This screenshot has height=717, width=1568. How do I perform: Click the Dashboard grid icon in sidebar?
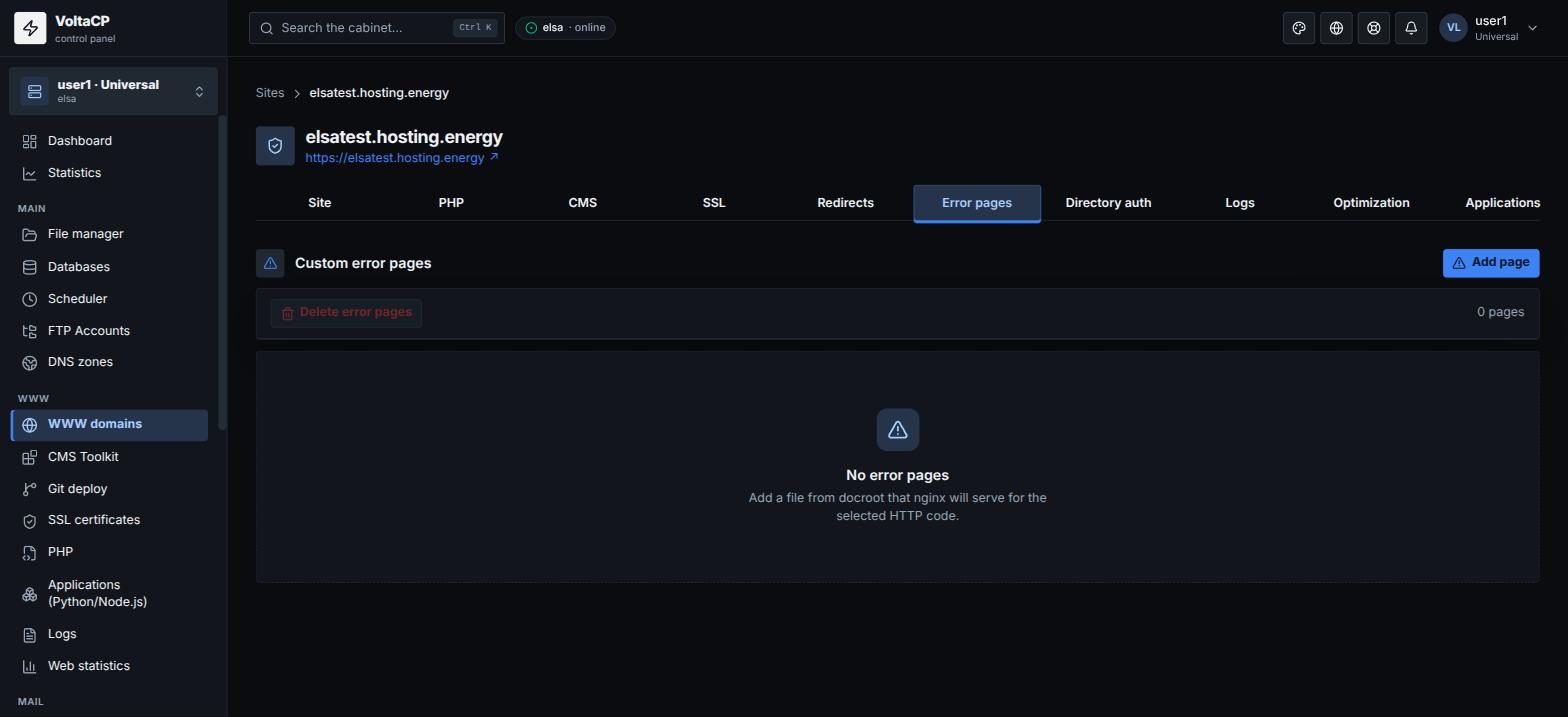[x=30, y=141]
